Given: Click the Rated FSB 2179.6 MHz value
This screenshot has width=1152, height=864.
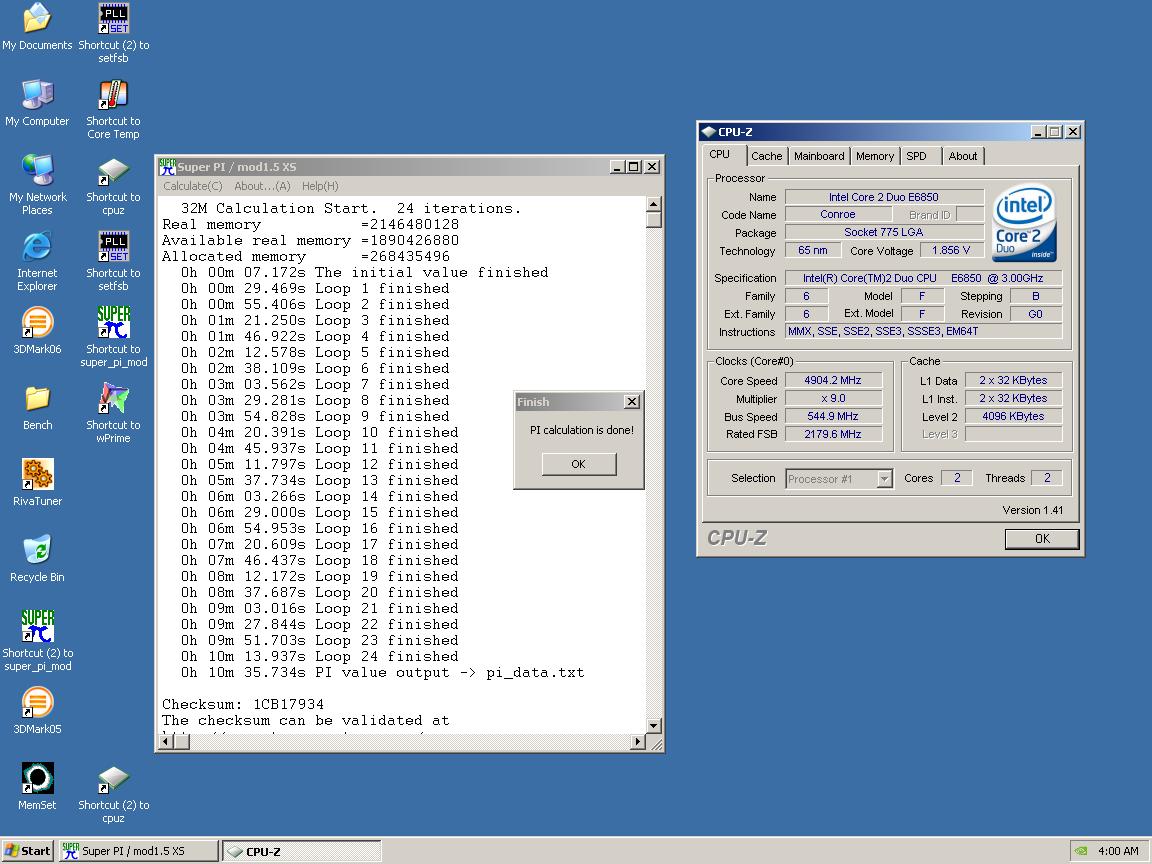Looking at the screenshot, I should [833, 434].
